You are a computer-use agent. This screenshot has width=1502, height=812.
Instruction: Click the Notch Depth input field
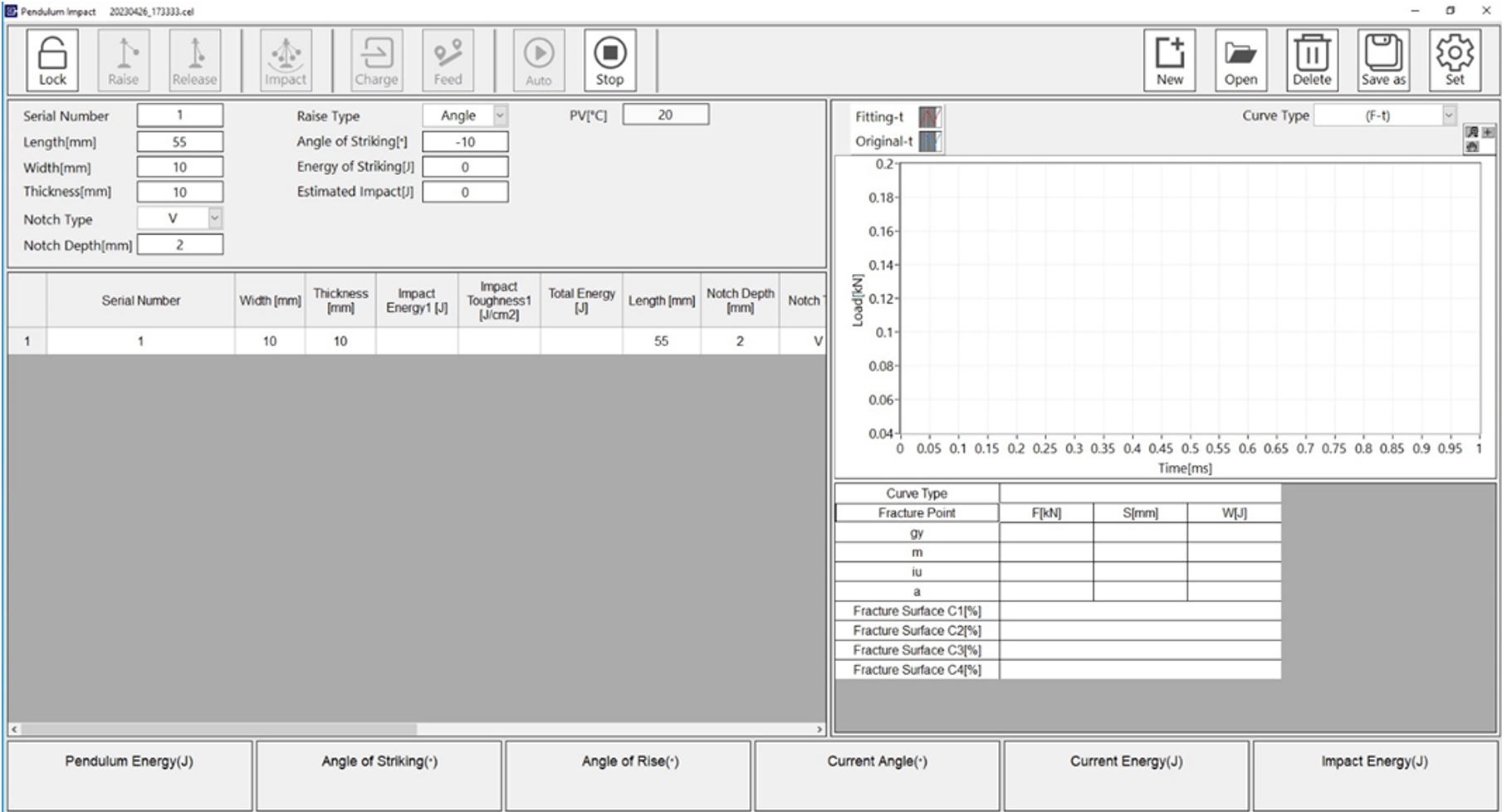point(180,245)
